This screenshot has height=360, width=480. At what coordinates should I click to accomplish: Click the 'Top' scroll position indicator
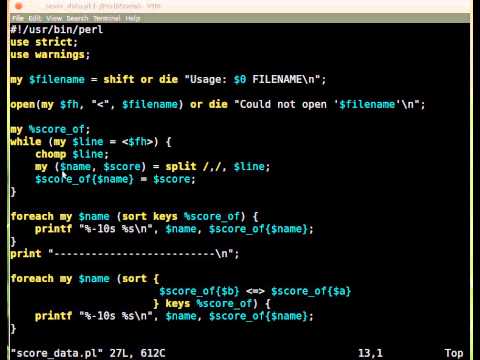pos(454,353)
